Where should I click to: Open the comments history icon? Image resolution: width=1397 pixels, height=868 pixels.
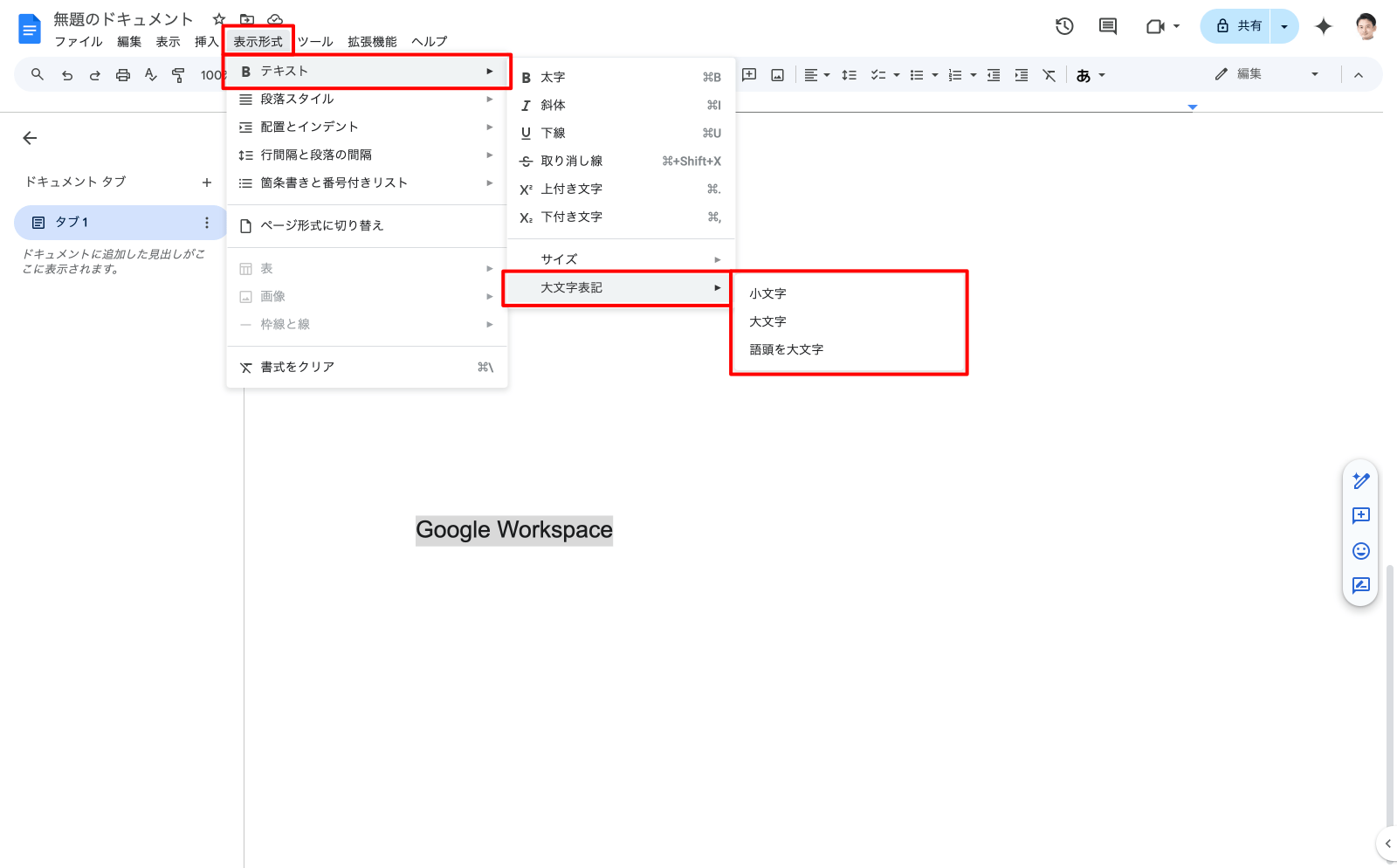pyautogui.click(x=1108, y=26)
